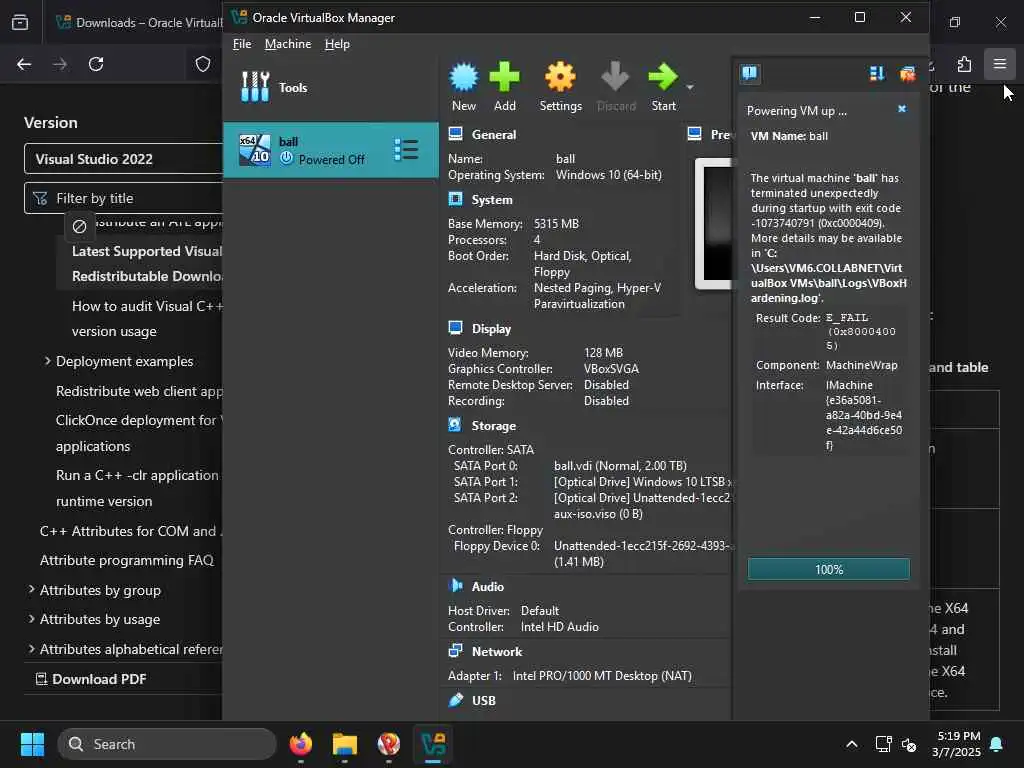Click the VBoxSVGA graphics controller value

point(611,369)
